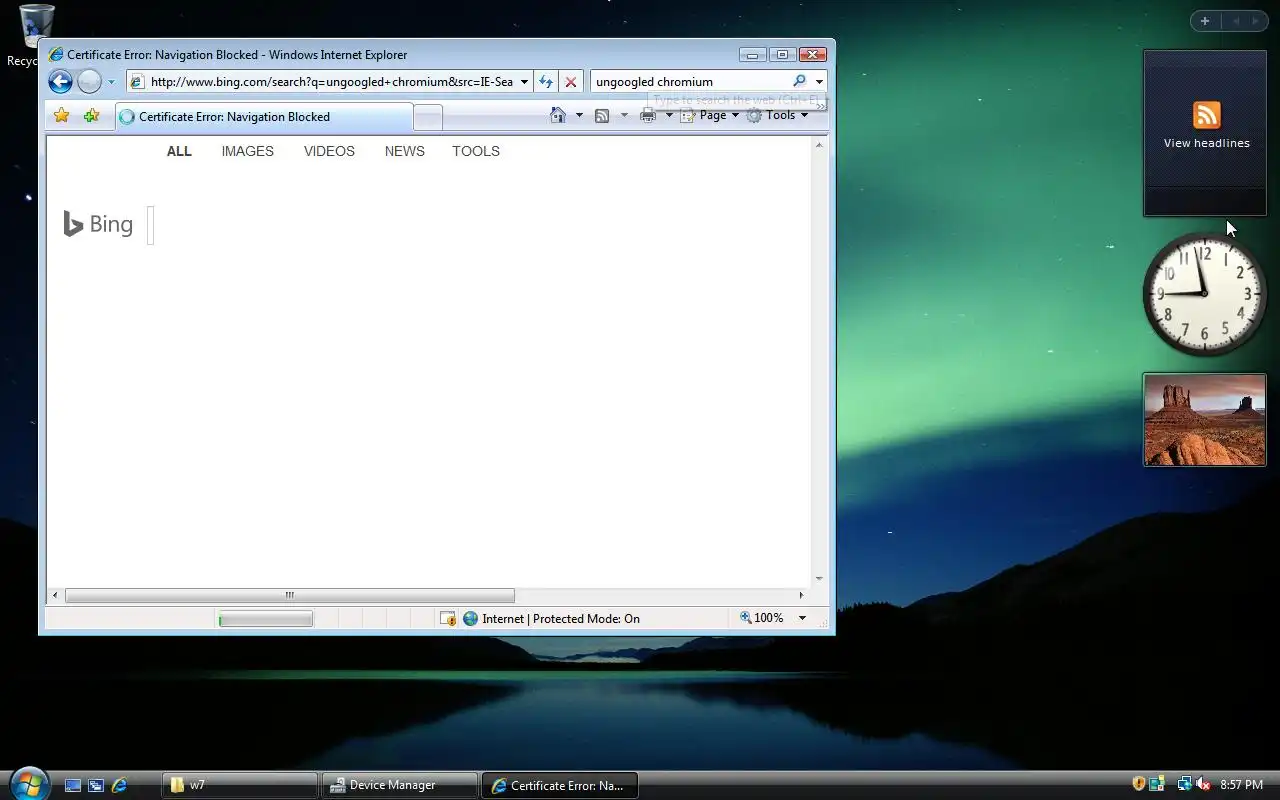Expand the zoom level dropdown arrow
This screenshot has height=800, width=1280.
(x=802, y=618)
